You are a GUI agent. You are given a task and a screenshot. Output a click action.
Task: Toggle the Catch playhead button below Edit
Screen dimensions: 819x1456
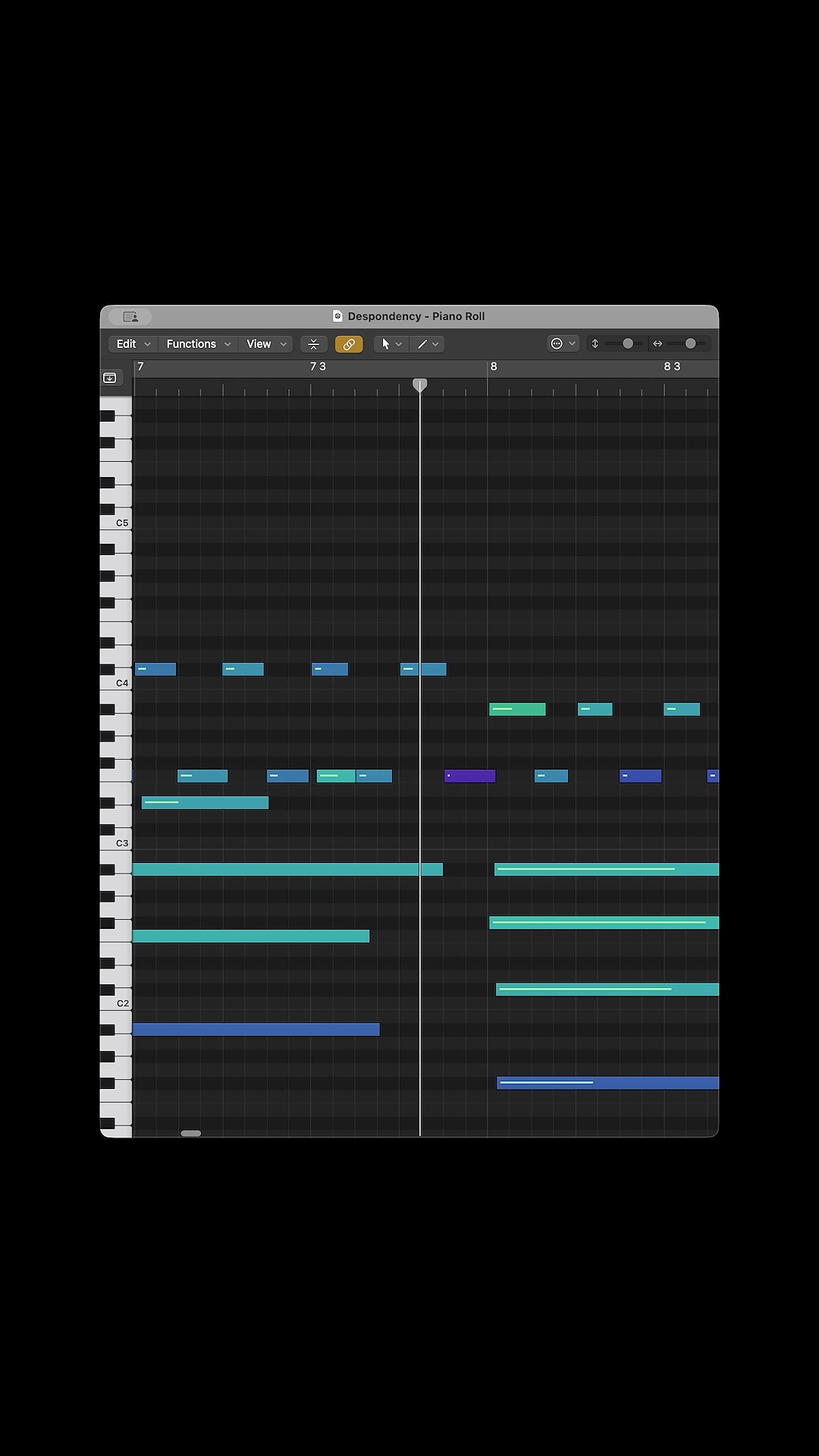pos(110,378)
